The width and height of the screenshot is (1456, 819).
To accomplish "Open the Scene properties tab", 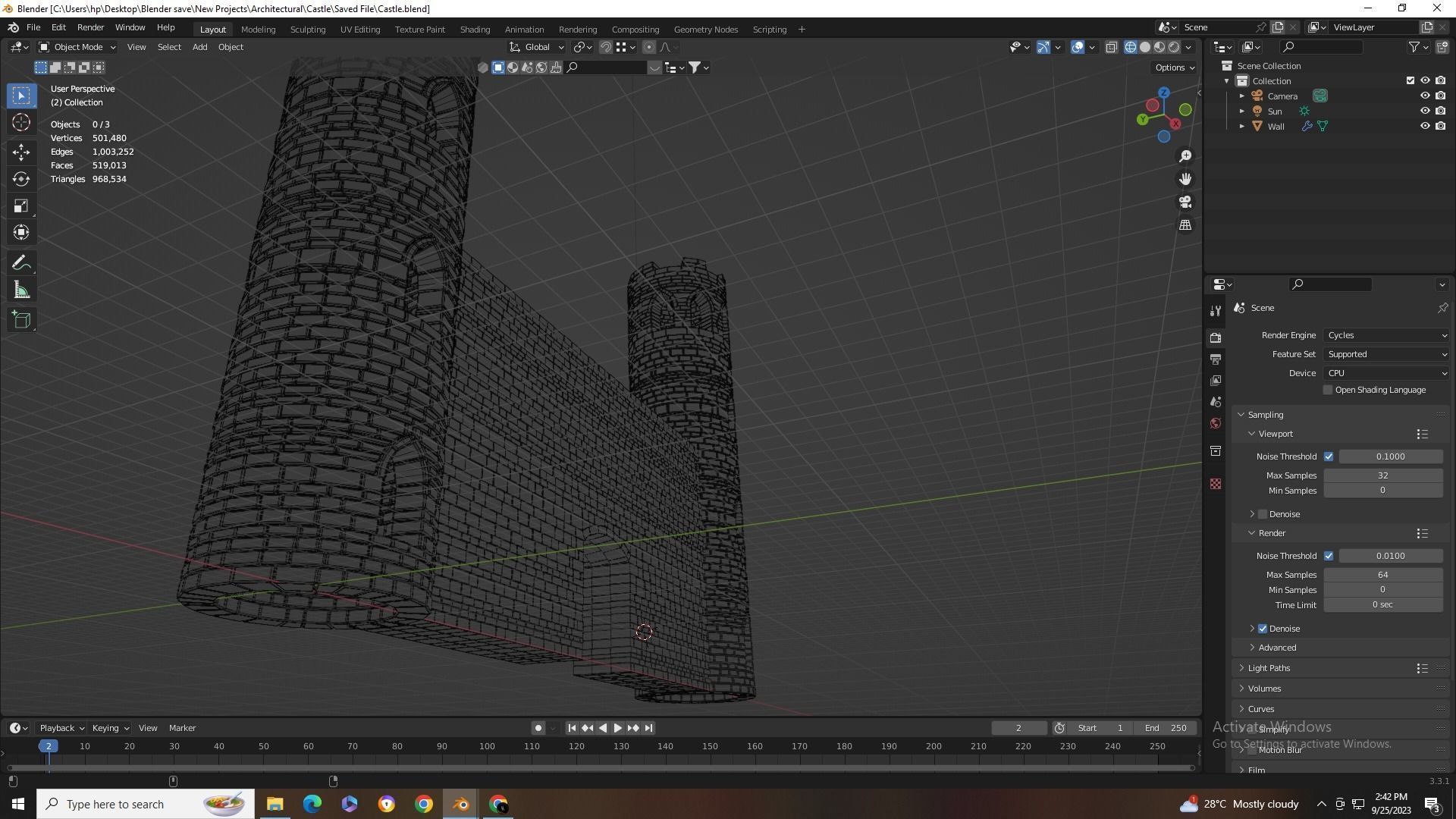I will click(x=1216, y=402).
